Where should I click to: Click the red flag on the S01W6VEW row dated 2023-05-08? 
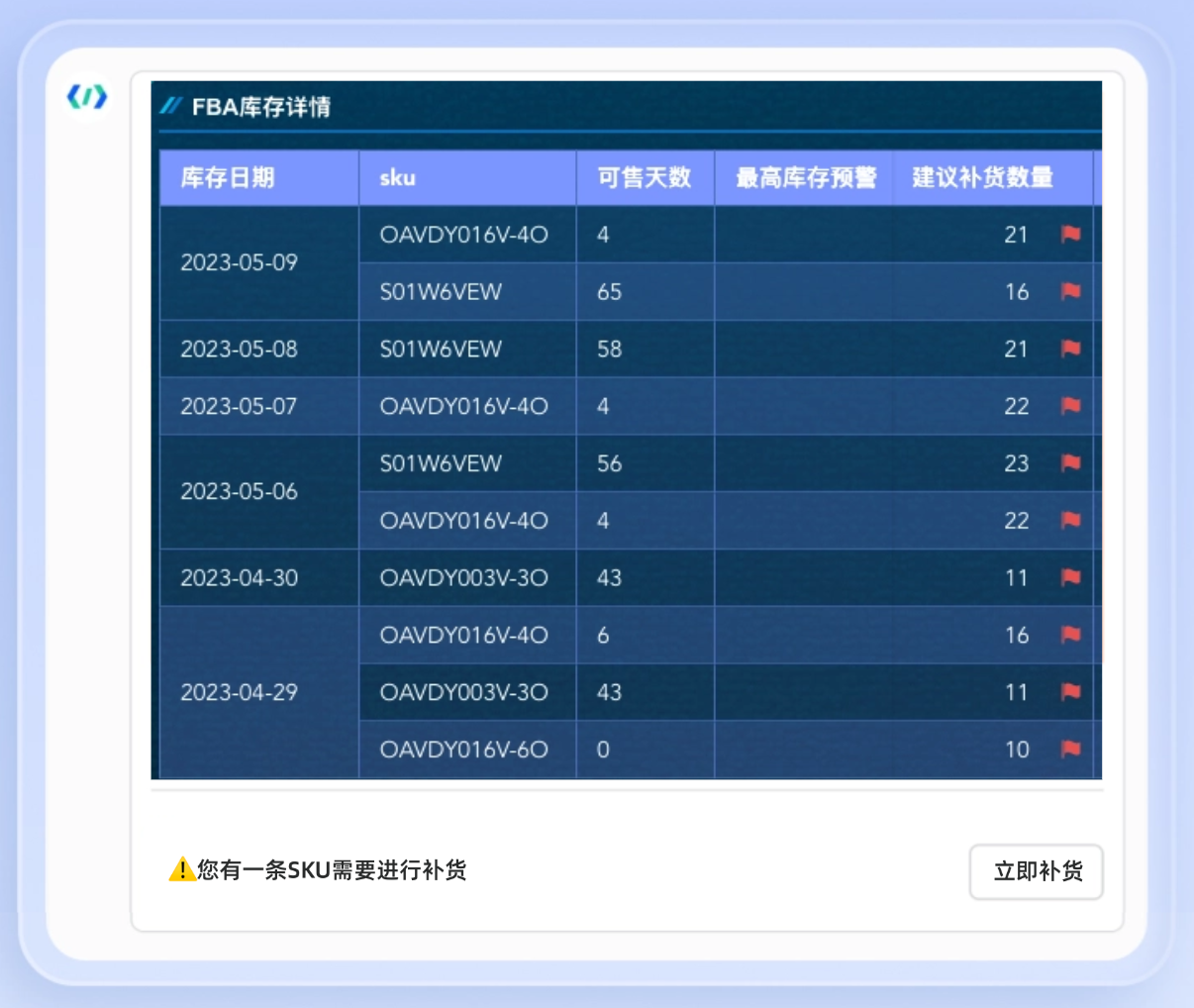[x=1070, y=349]
